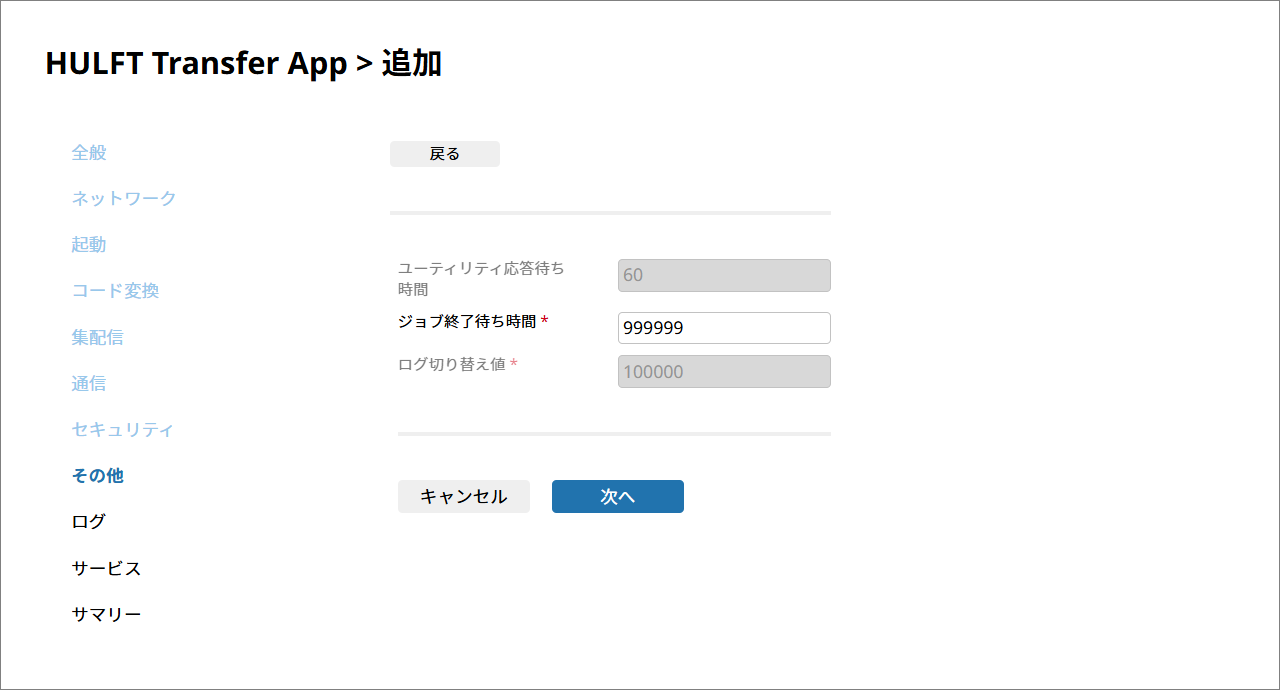Go to the ログ step
Screen dimensions: 1280x690
pos(88,522)
